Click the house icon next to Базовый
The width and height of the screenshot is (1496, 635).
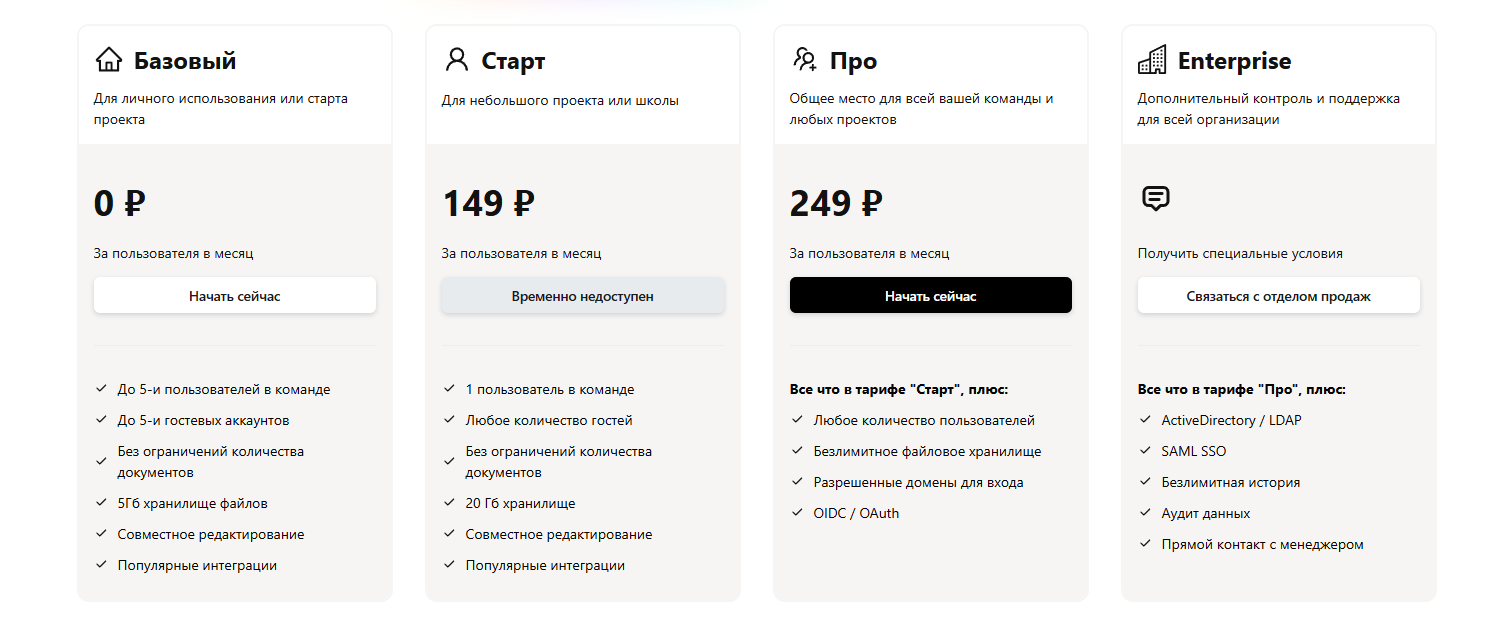(x=108, y=60)
